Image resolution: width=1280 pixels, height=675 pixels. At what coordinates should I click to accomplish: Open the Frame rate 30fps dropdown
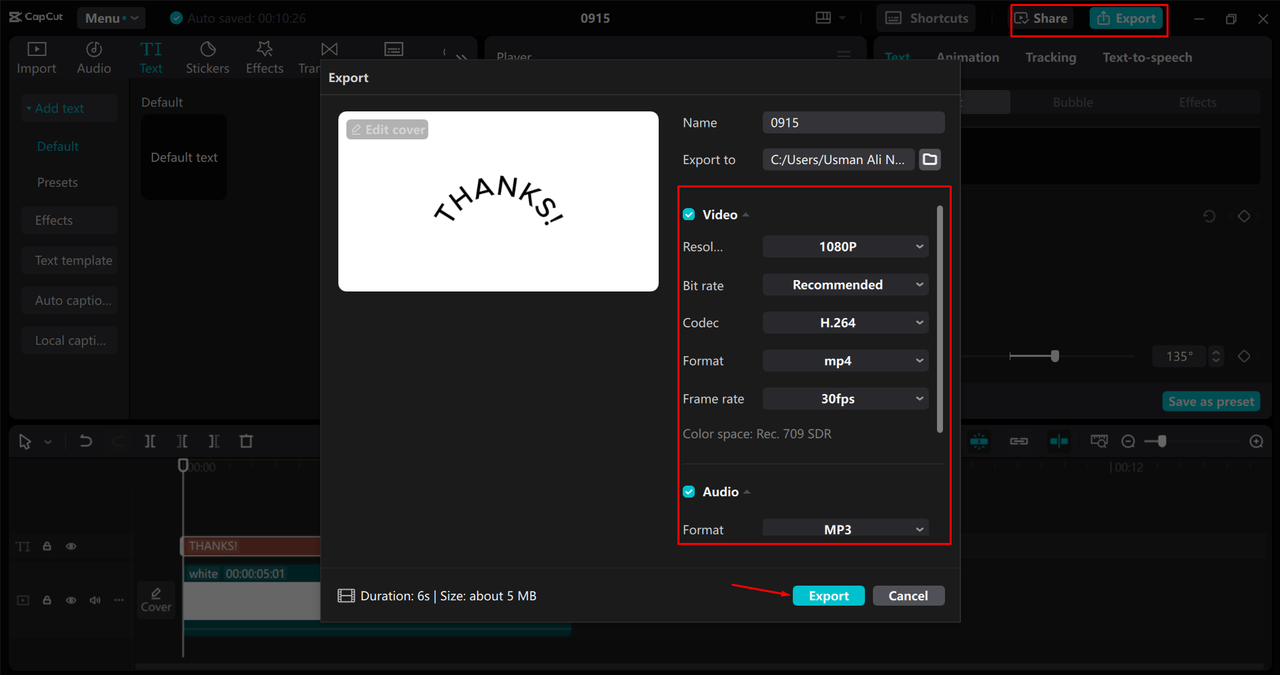pyautogui.click(x=846, y=399)
